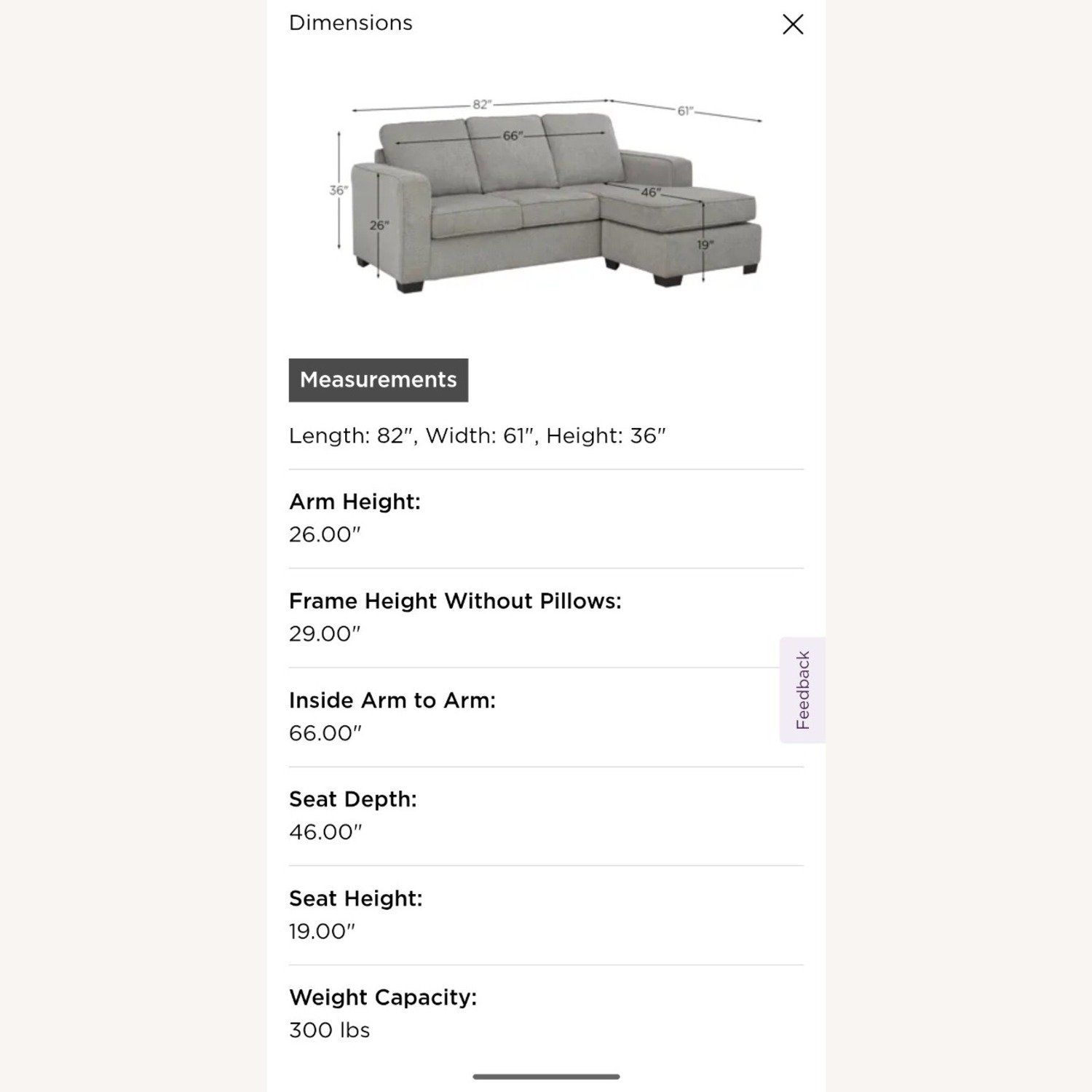This screenshot has height=1092, width=1092.
Task: Click the 61 inch width label on diagram
Action: [685, 110]
